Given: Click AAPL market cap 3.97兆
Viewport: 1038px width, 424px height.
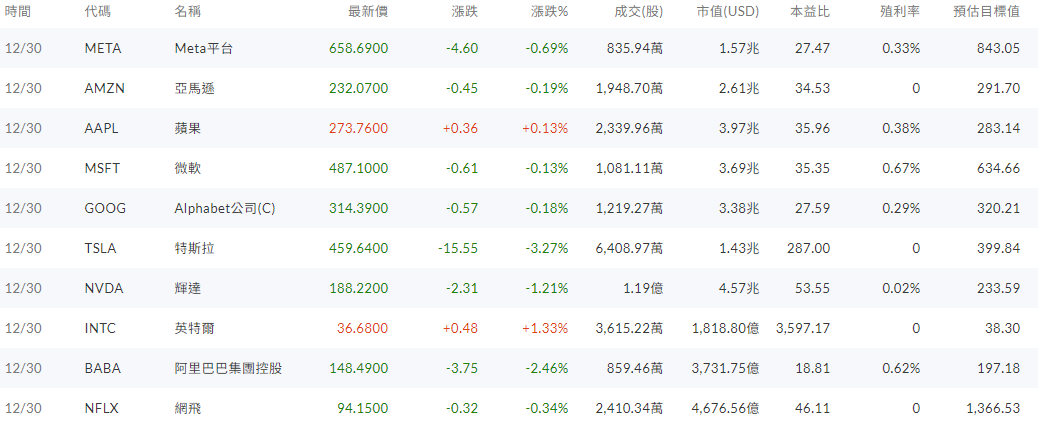Looking at the screenshot, I should click(741, 128).
